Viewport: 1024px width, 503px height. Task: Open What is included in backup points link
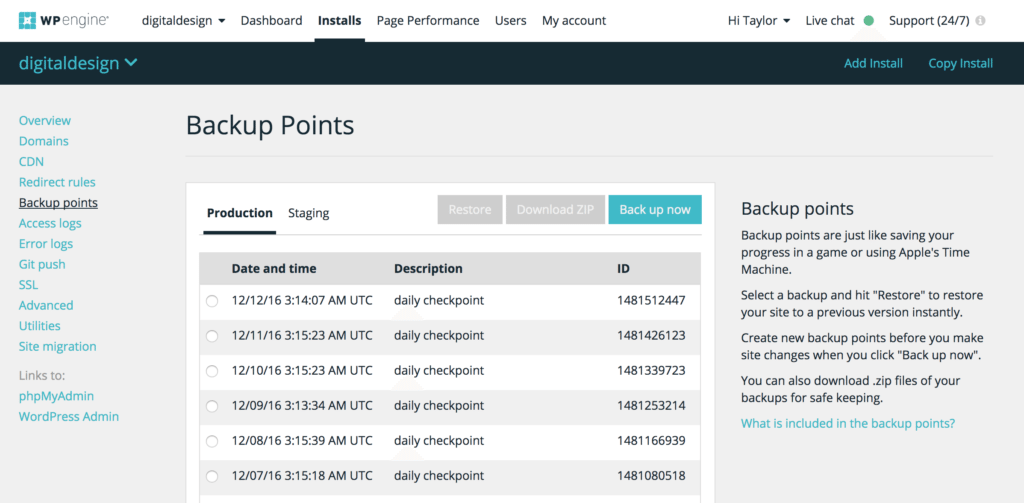coord(847,423)
